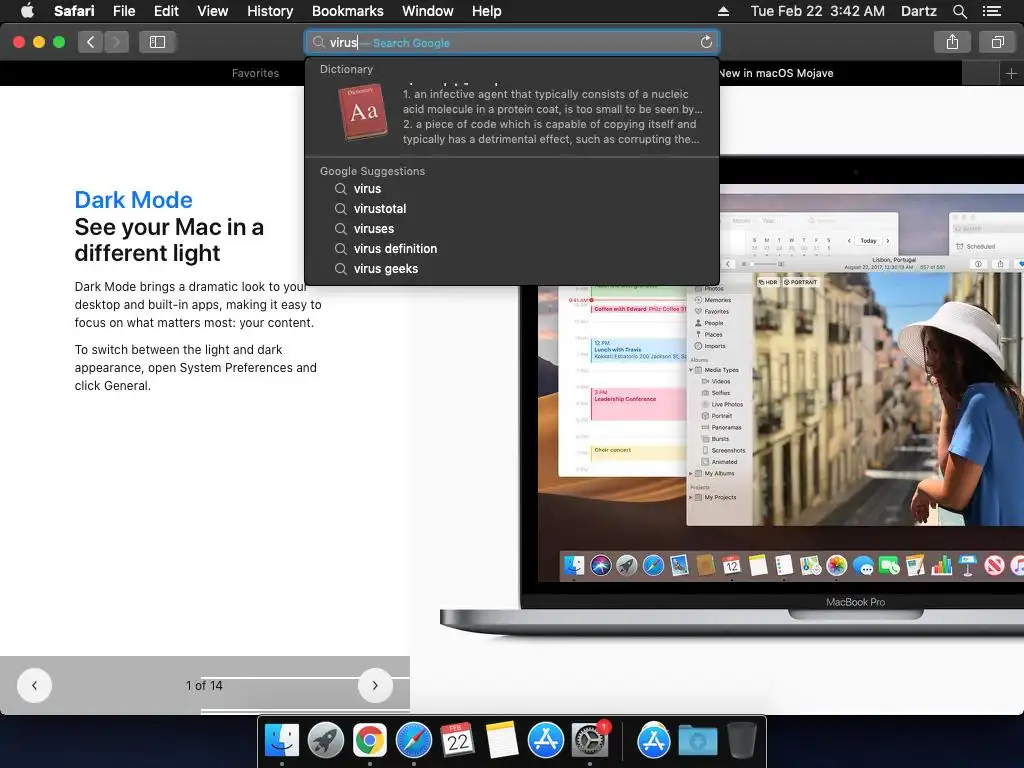
Task: Reload page using address bar icon
Action: point(706,42)
